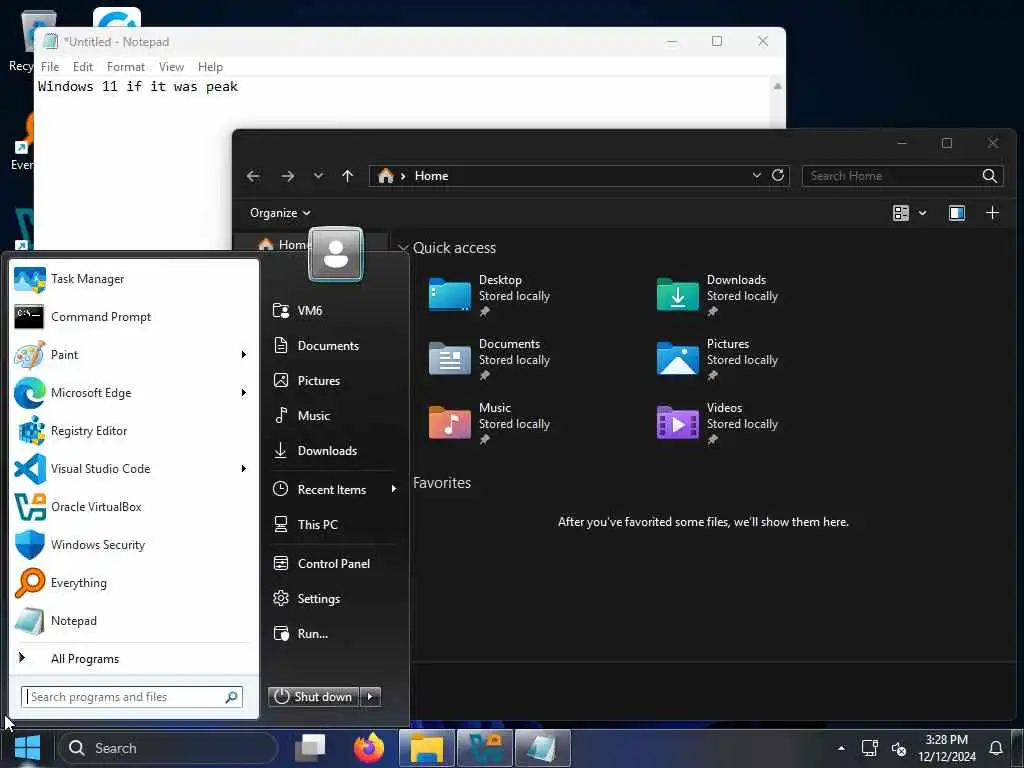The width and height of the screenshot is (1024, 768).
Task: Expand the Paint jump list arrow
Action: [x=244, y=355]
